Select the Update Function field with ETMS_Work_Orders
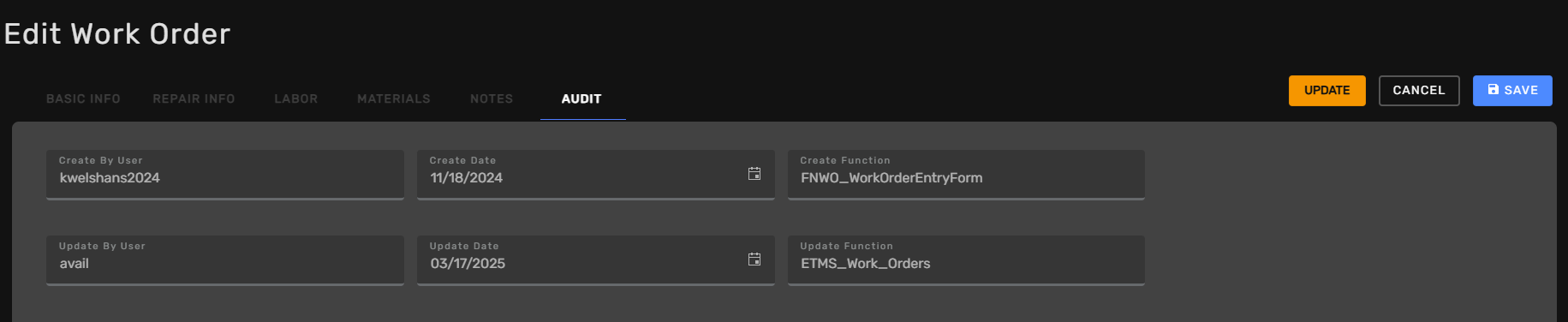This screenshot has height=322, width=1568. pyautogui.click(x=966, y=260)
